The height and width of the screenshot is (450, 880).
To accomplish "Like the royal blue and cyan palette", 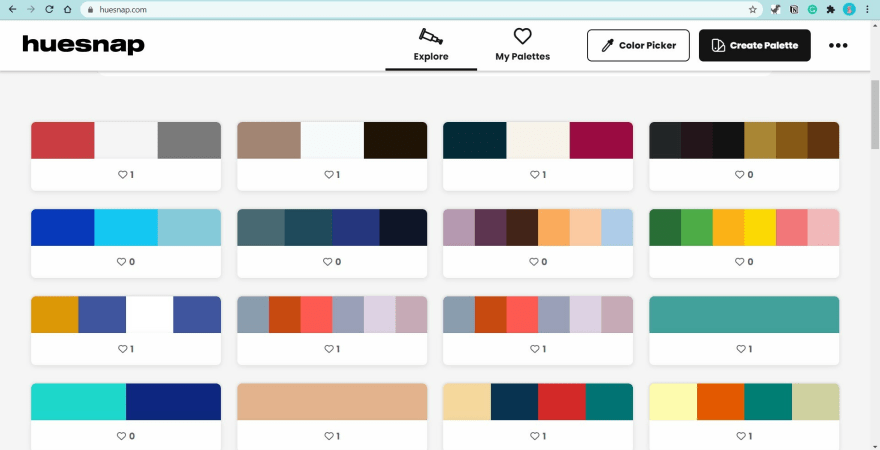I will 121,261.
